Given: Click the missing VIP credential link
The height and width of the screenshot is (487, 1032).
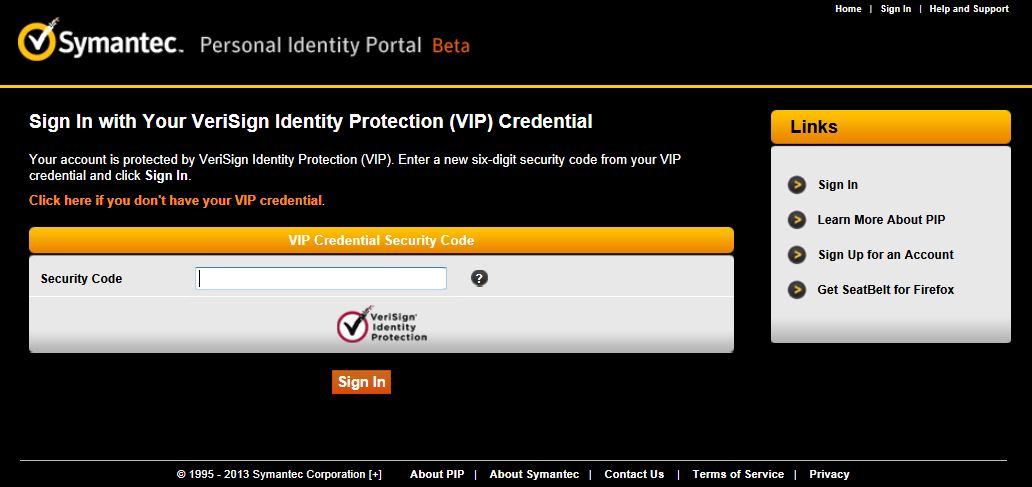Looking at the screenshot, I should click(176, 200).
